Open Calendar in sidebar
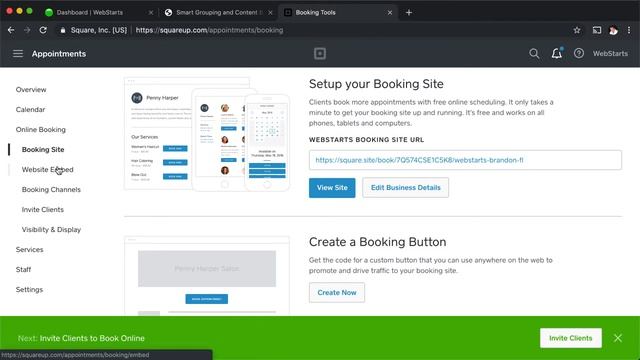 (30, 109)
